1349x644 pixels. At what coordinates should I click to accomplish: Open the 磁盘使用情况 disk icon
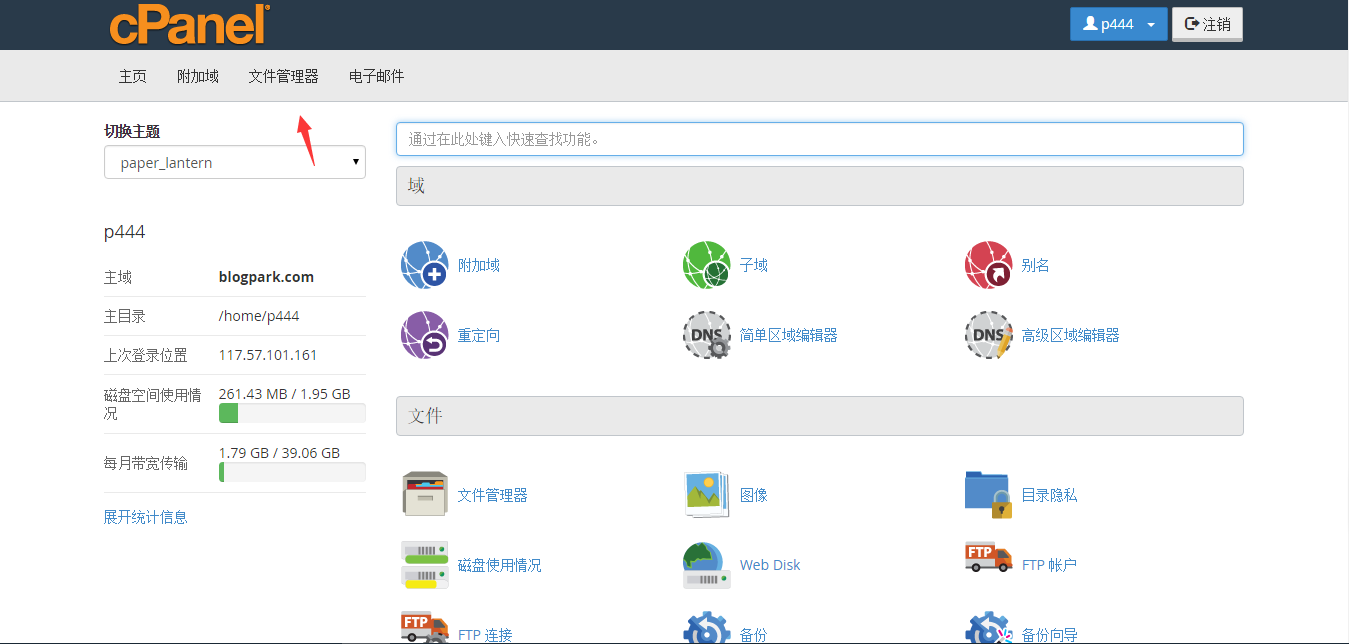tap(425, 565)
